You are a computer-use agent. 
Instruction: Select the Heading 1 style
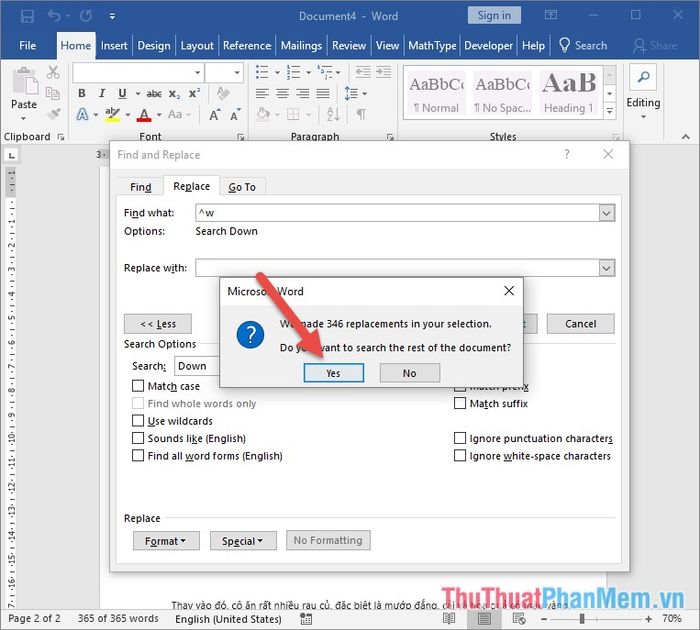tap(568, 93)
